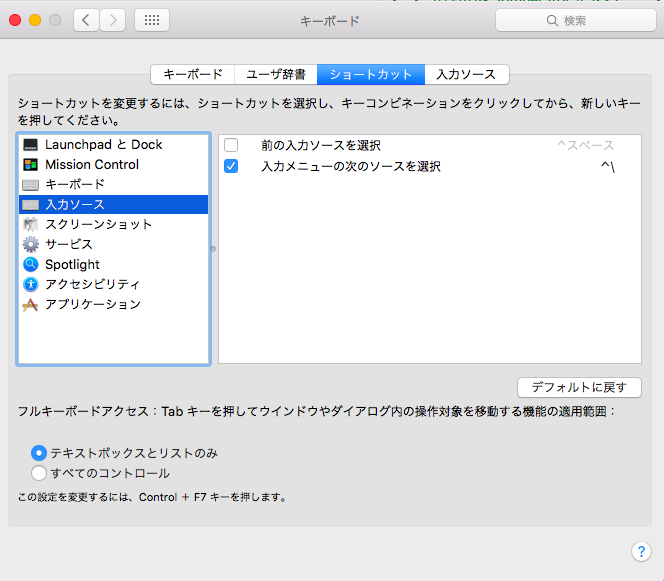Click 入力メニューの次のソースを選択 label
Viewport: 664px width, 581px height.
[x=351, y=166]
